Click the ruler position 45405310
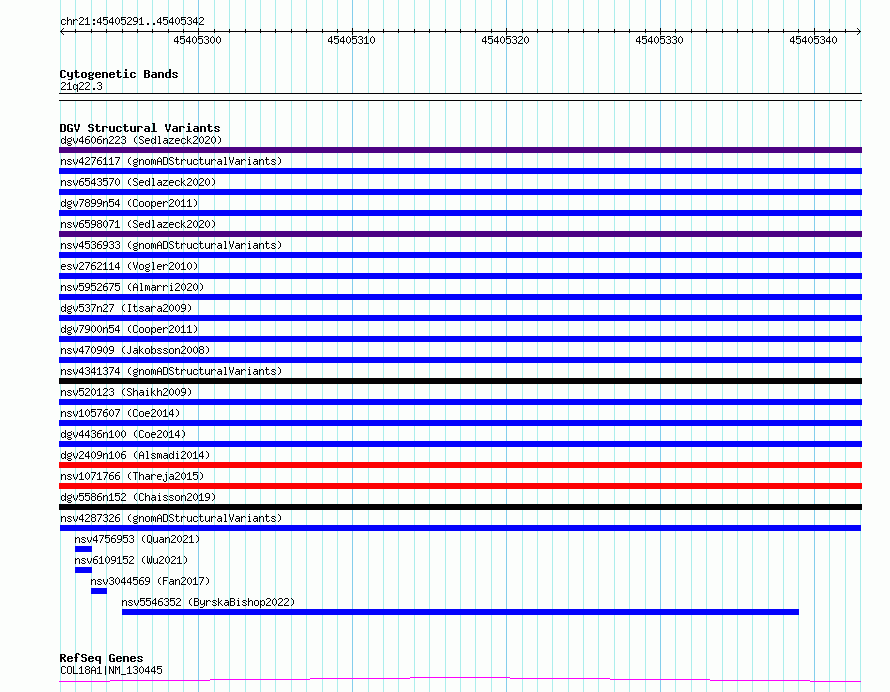Image resolution: width=890 pixels, height=692 pixels. point(351,40)
